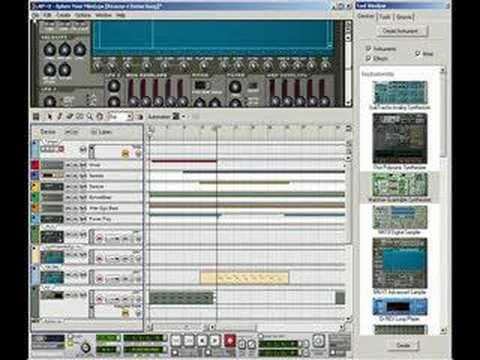Open the Automation dropdown arrow in sequencer toolbar
480x360 pixels.
click(x=184, y=116)
